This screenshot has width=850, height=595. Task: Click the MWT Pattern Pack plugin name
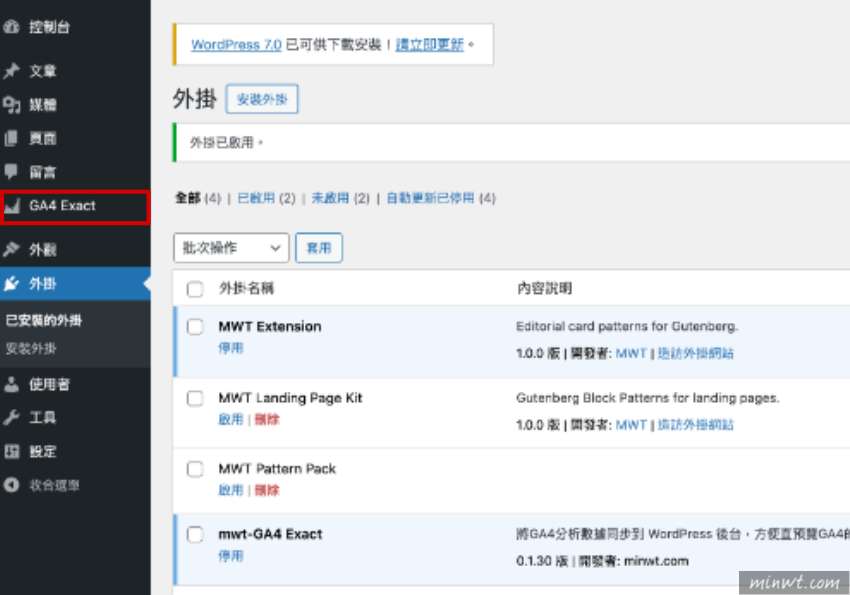click(x=277, y=469)
